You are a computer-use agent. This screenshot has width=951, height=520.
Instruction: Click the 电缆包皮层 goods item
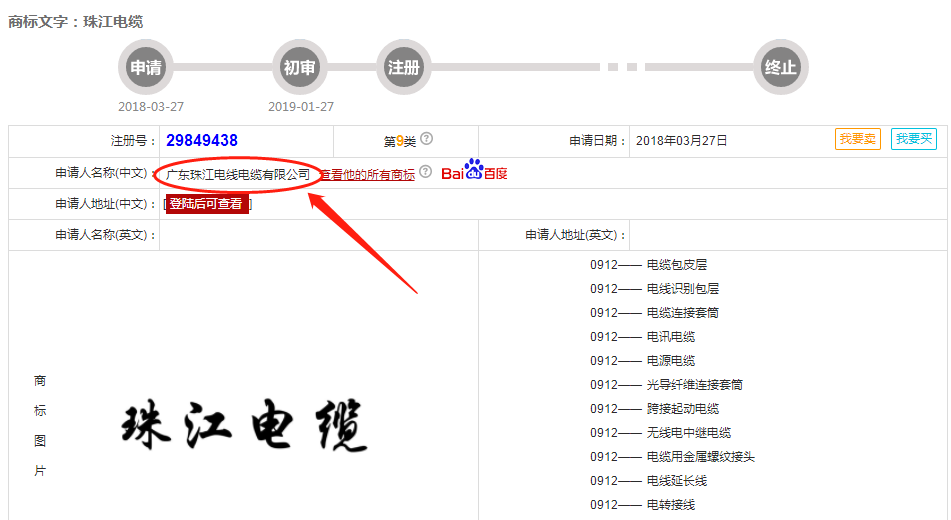(677, 265)
